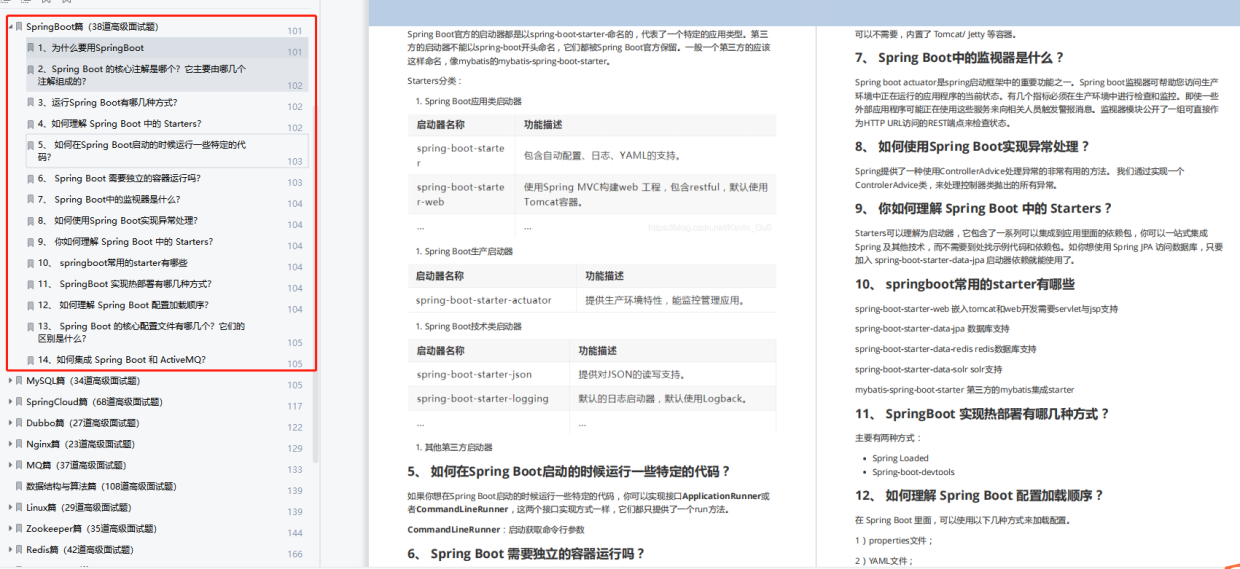1240x569 pixels.
Task: Click page heading 9、你如何理解 Spring Boot 中的 Starters
Action: (984, 208)
